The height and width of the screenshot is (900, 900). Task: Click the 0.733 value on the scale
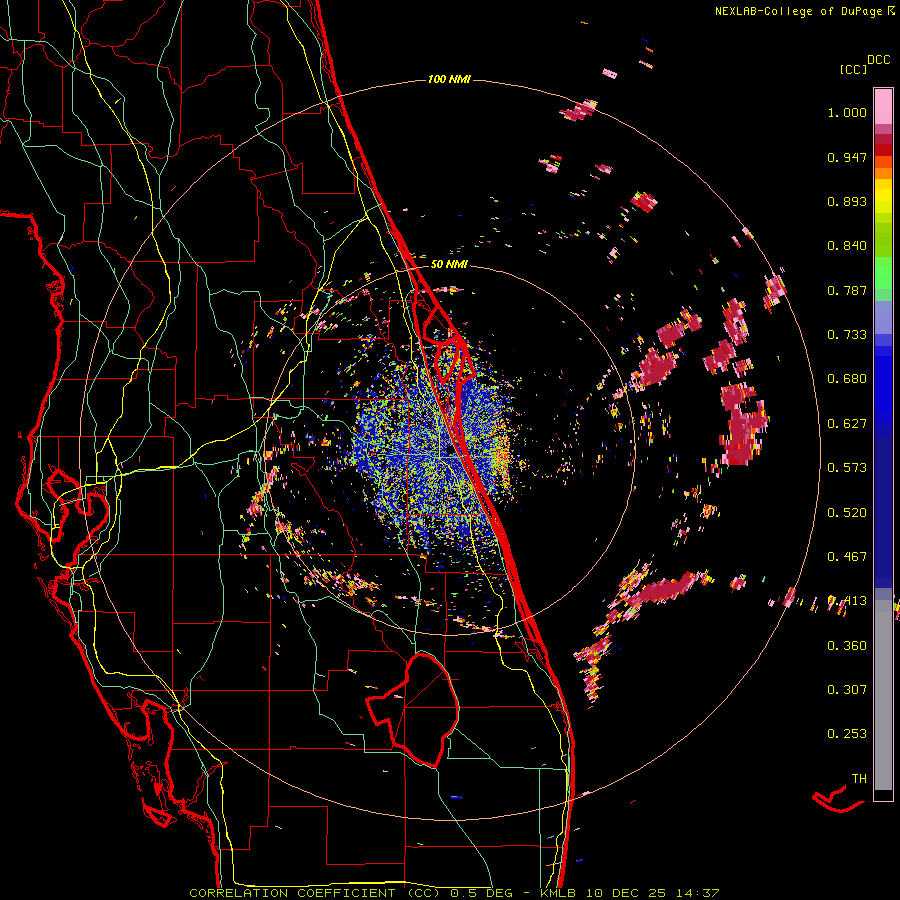[x=847, y=335]
